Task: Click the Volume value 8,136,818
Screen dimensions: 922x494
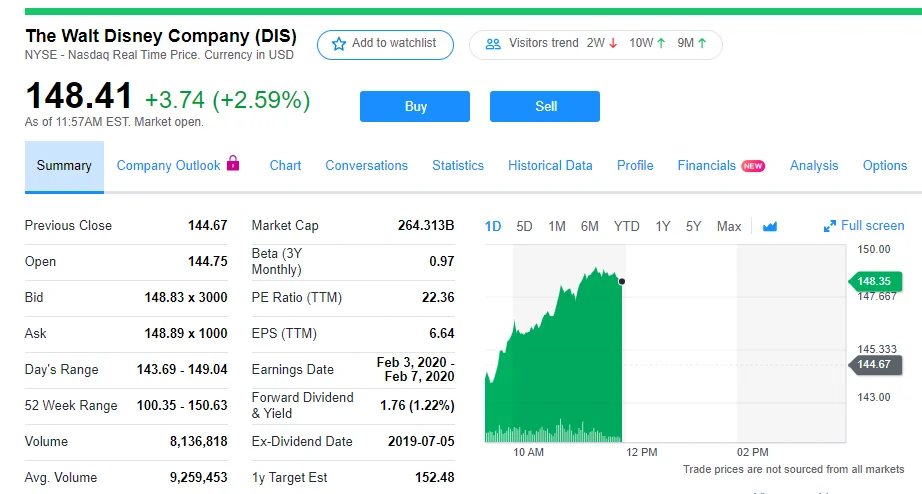Action: click(199, 441)
